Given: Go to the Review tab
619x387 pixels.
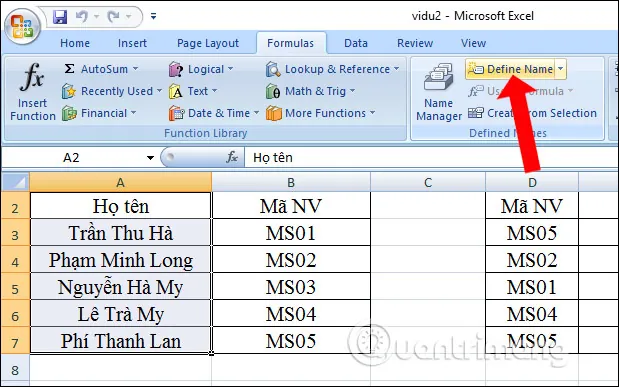Looking at the screenshot, I should pyautogui.click(x=415, y=43).
